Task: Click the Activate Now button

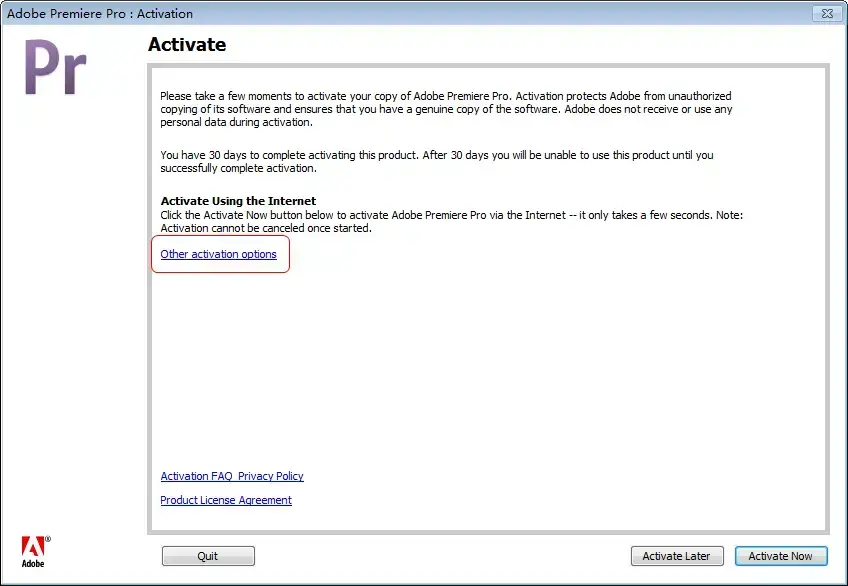Action: [x=781, y=556]
